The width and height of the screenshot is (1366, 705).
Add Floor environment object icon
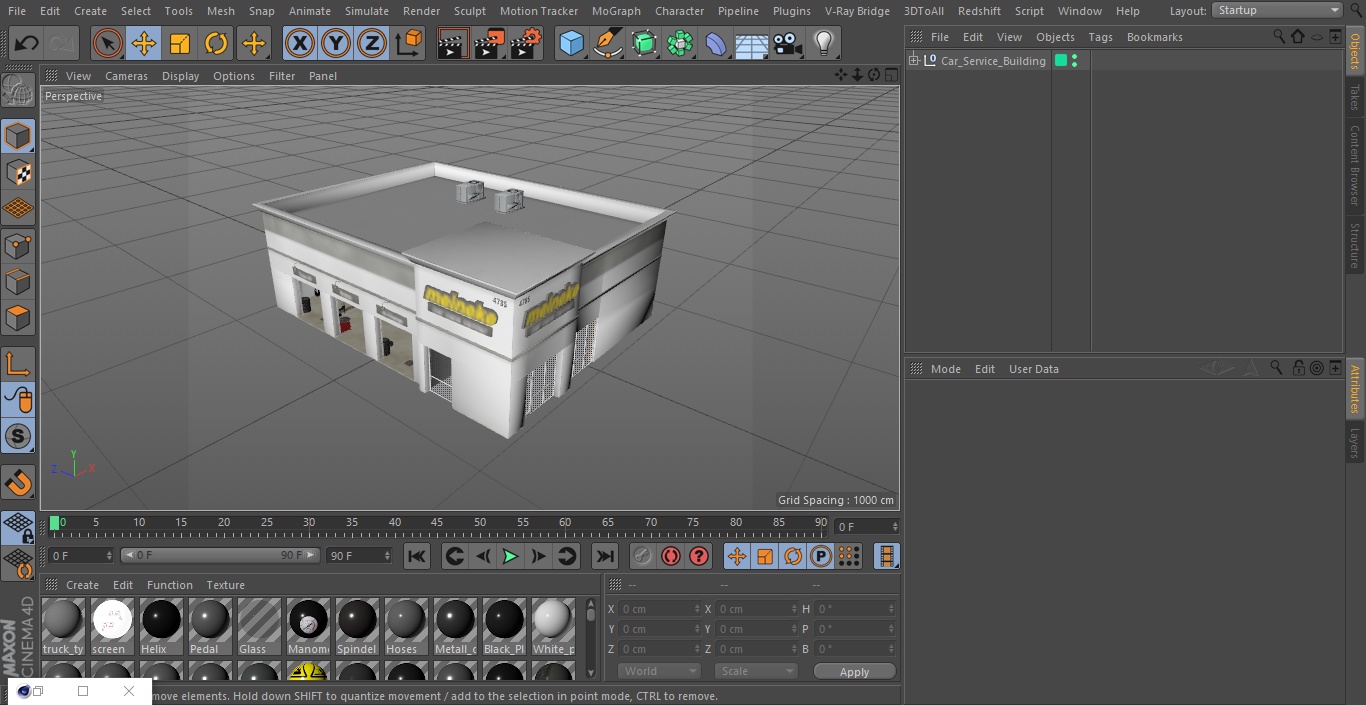(752, 44)
